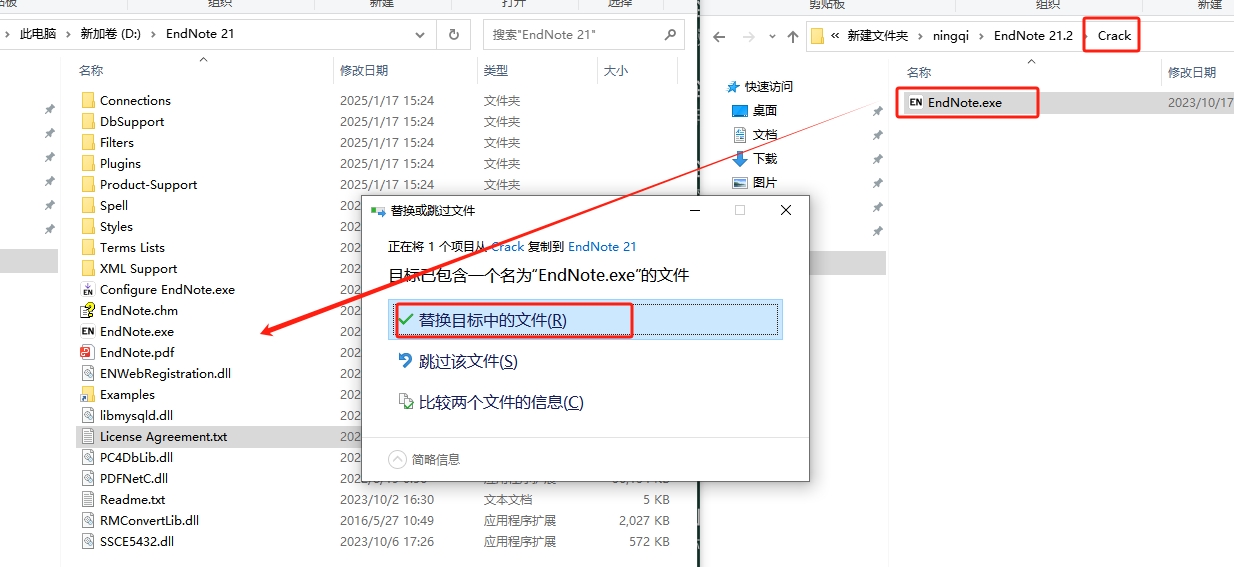Select 2023/10/2 16:30 date of Readme.txt
Image resolution: width=1234 pixels, height=567 pixels.
click(x=387, y=499)
